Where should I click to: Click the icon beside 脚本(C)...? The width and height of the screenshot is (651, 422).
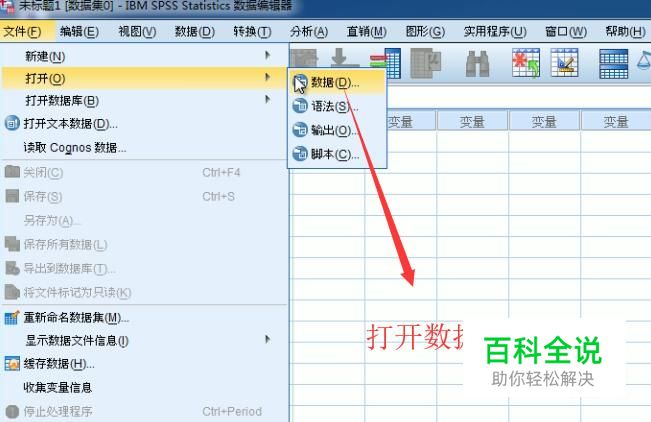(x=300, y=154)
